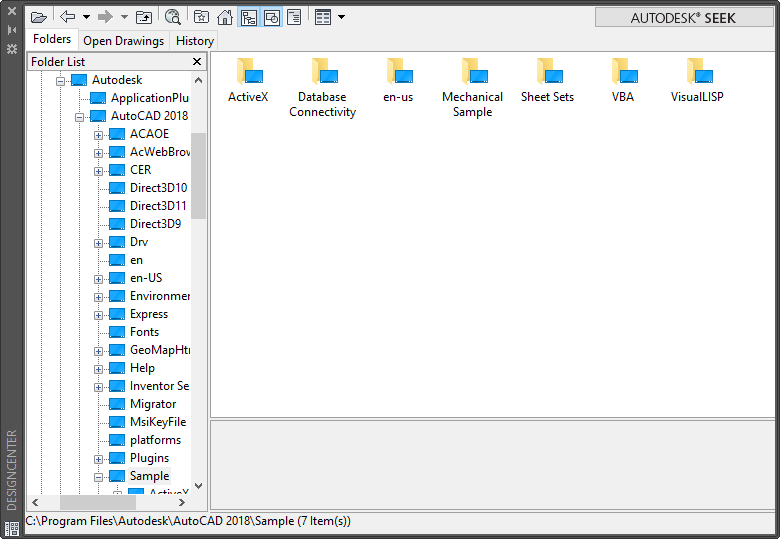Open the Back history dropdown arrow
The width and height of the screenshot is (780, 539).
tap(86, 17)
